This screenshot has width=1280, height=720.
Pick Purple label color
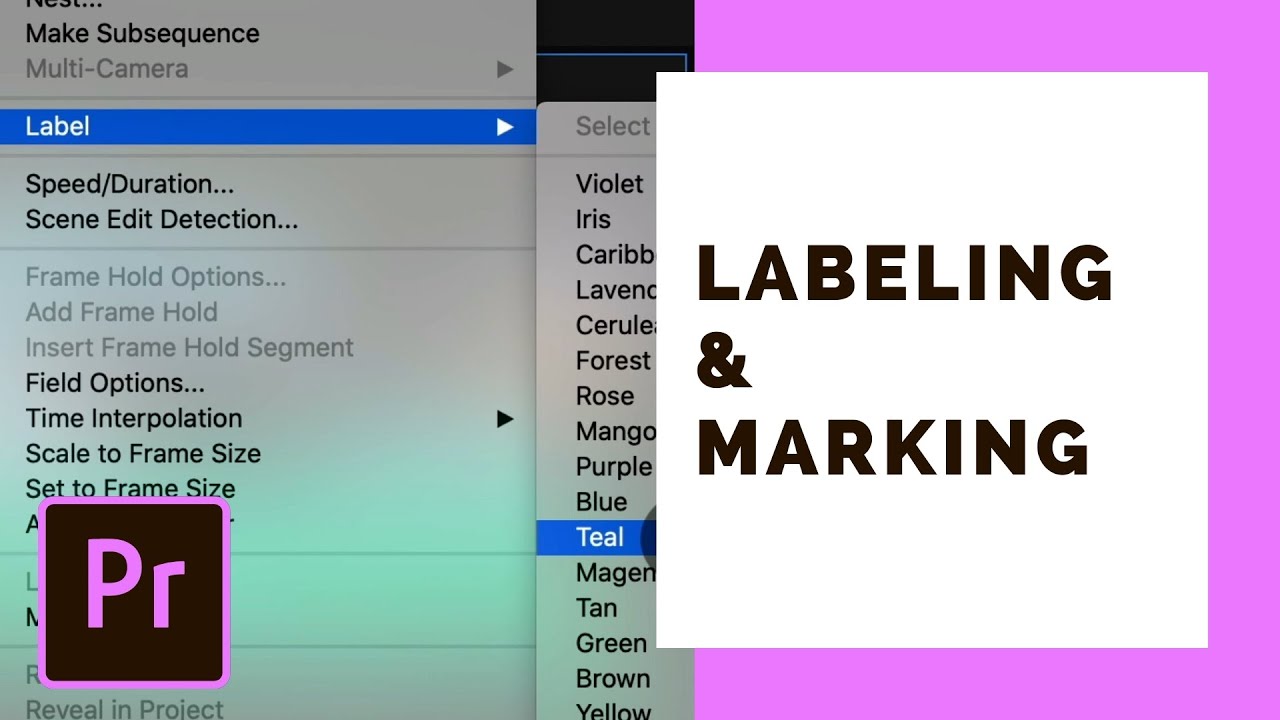(x=614, y=467)
